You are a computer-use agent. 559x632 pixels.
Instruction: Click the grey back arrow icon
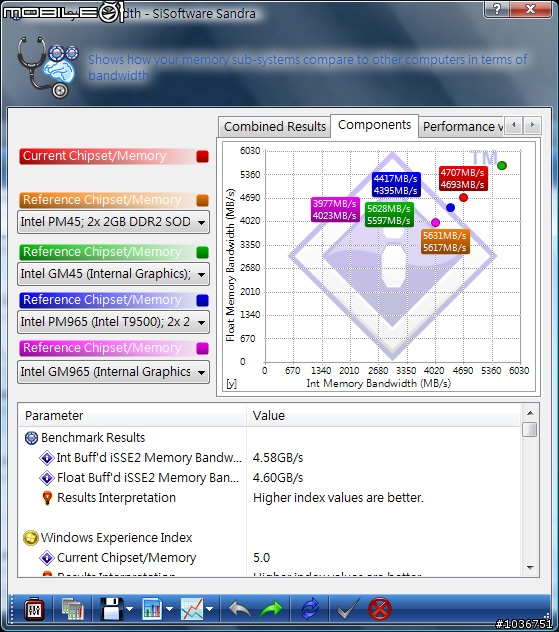click(x=240, y=609)
